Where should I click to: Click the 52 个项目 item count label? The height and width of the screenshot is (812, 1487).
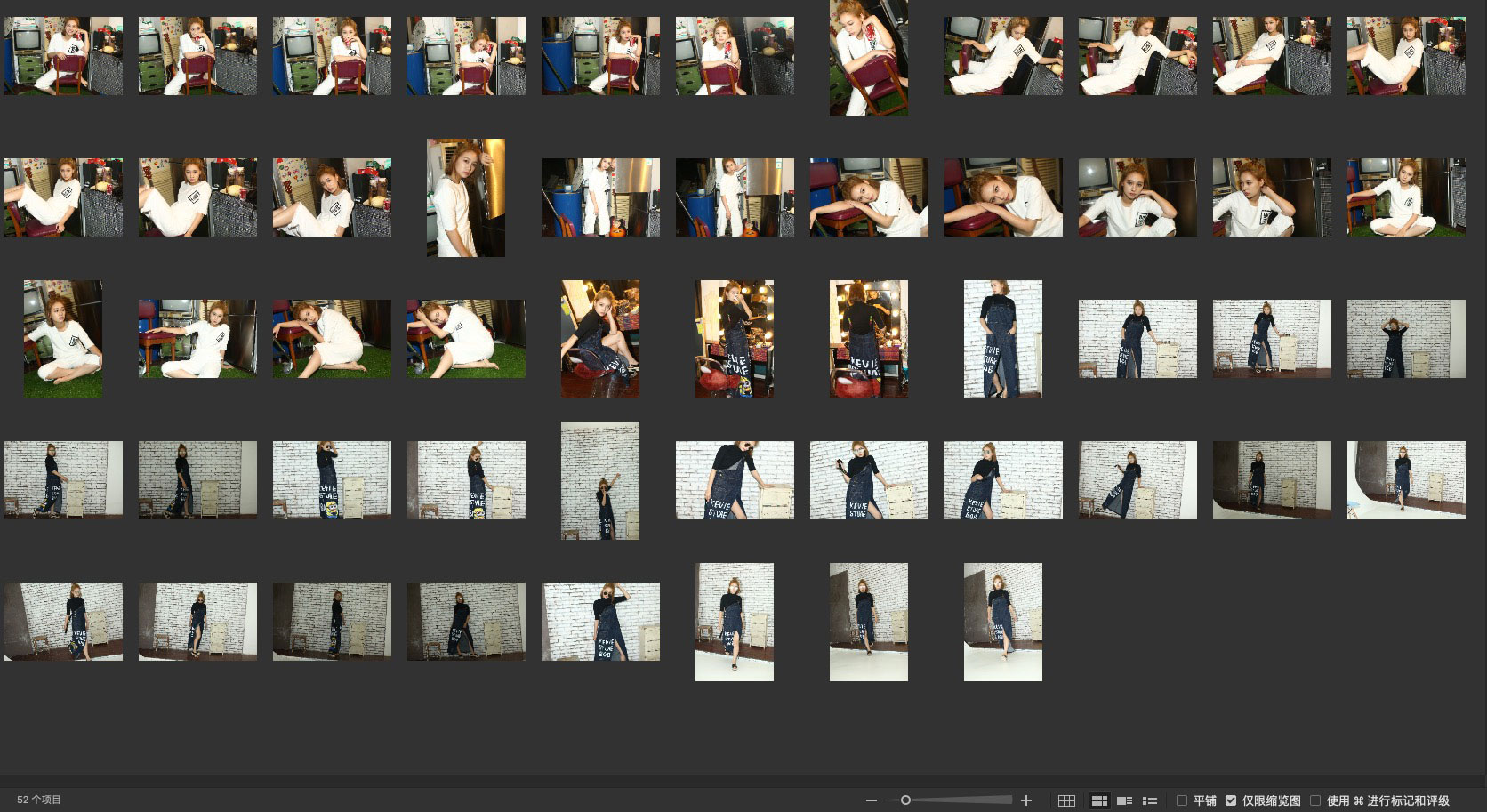tap(39, 800)
